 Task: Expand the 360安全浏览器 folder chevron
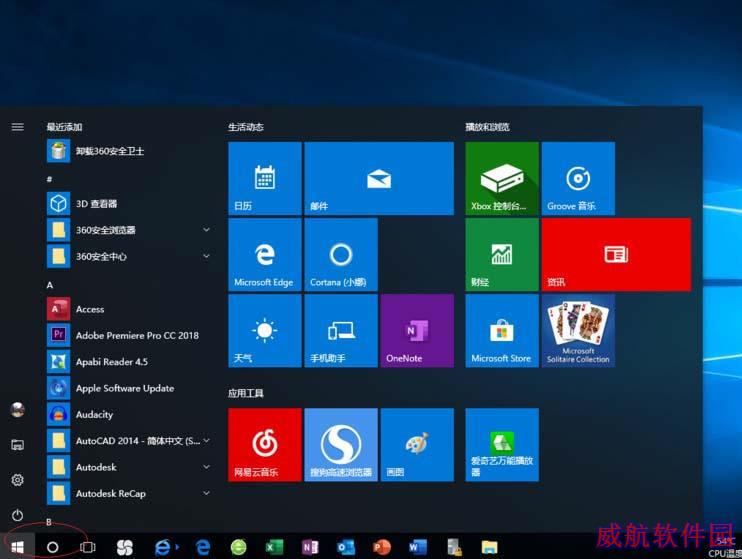pyautogui.click(x=206, y=230)
